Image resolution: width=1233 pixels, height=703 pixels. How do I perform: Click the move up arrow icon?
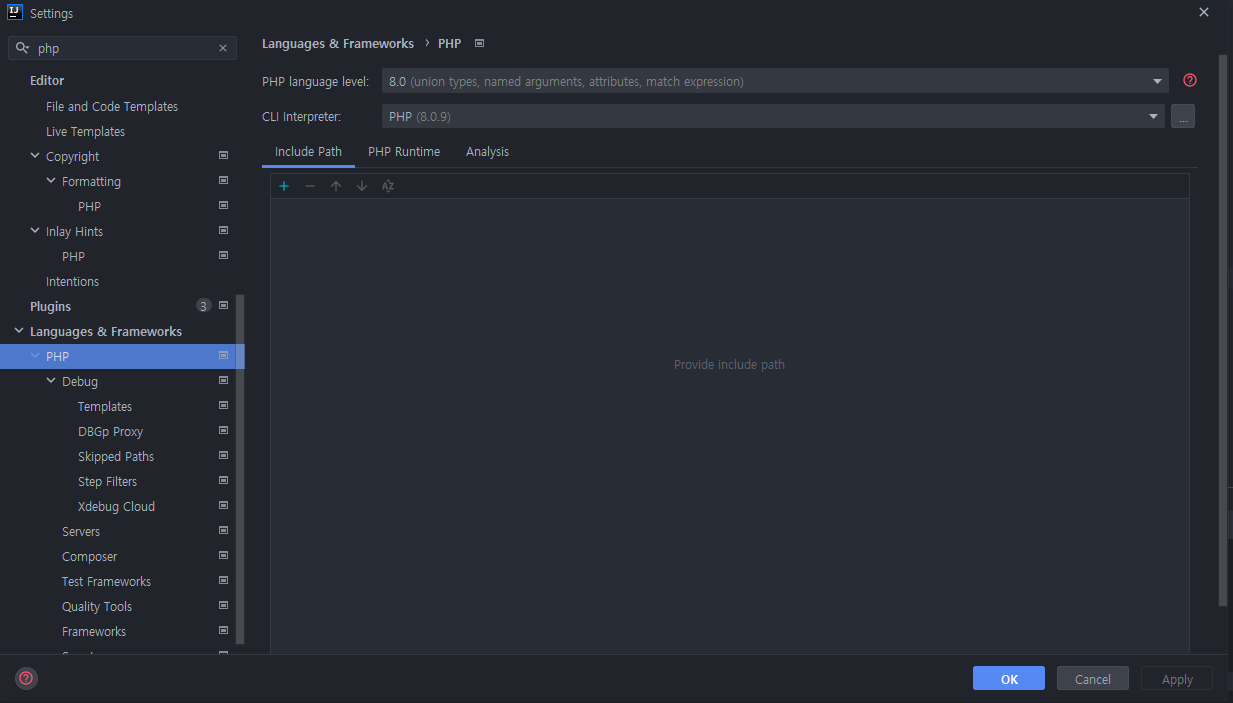(336, 186)
